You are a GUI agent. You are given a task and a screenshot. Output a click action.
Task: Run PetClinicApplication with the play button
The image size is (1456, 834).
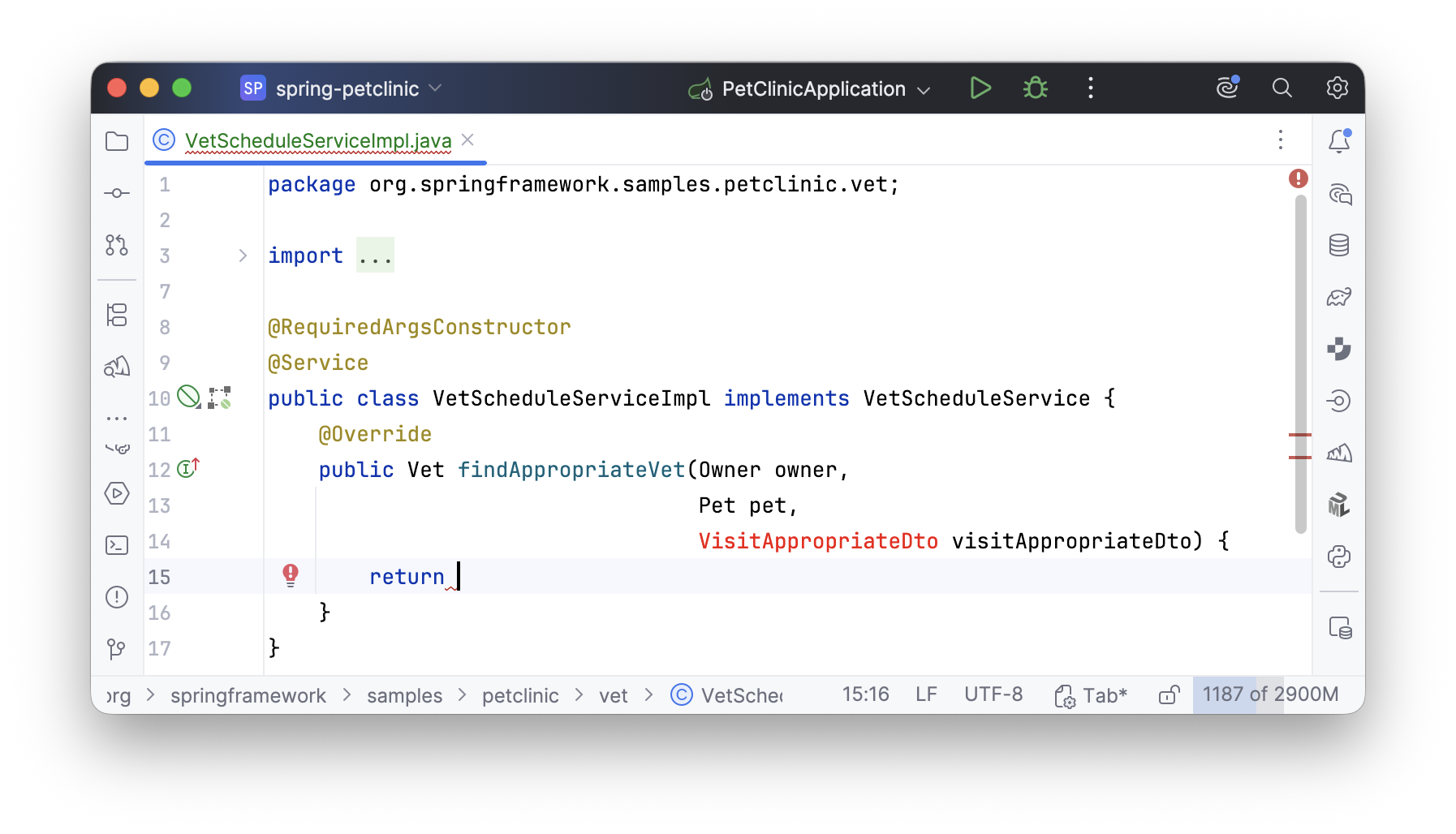pyautogui.click(x=980, y=88)
